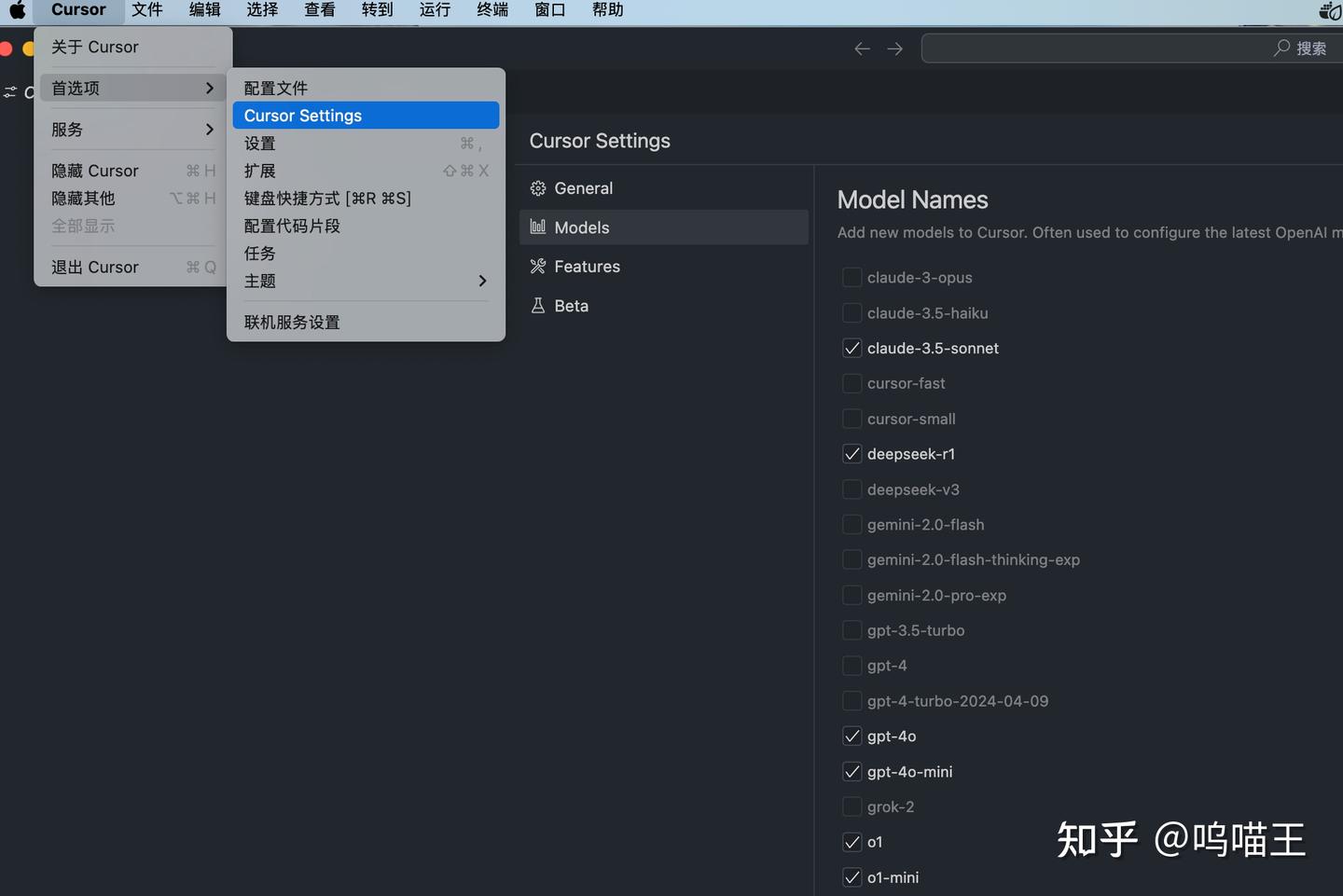The height and width of the screenshot is (896, 1343).
Task: Uncheck the o1-mini model
Action: [851, 877]
